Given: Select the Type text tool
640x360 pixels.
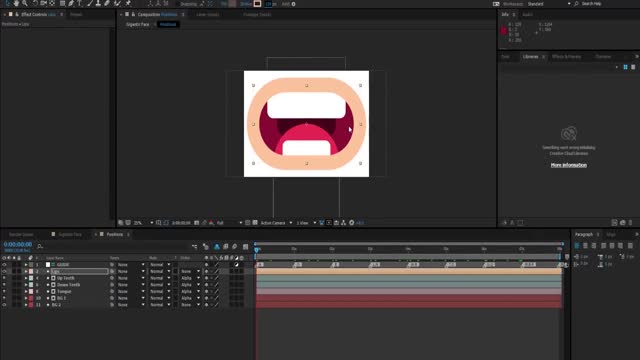Looking at the screenshot, I should tap(80, 3).
